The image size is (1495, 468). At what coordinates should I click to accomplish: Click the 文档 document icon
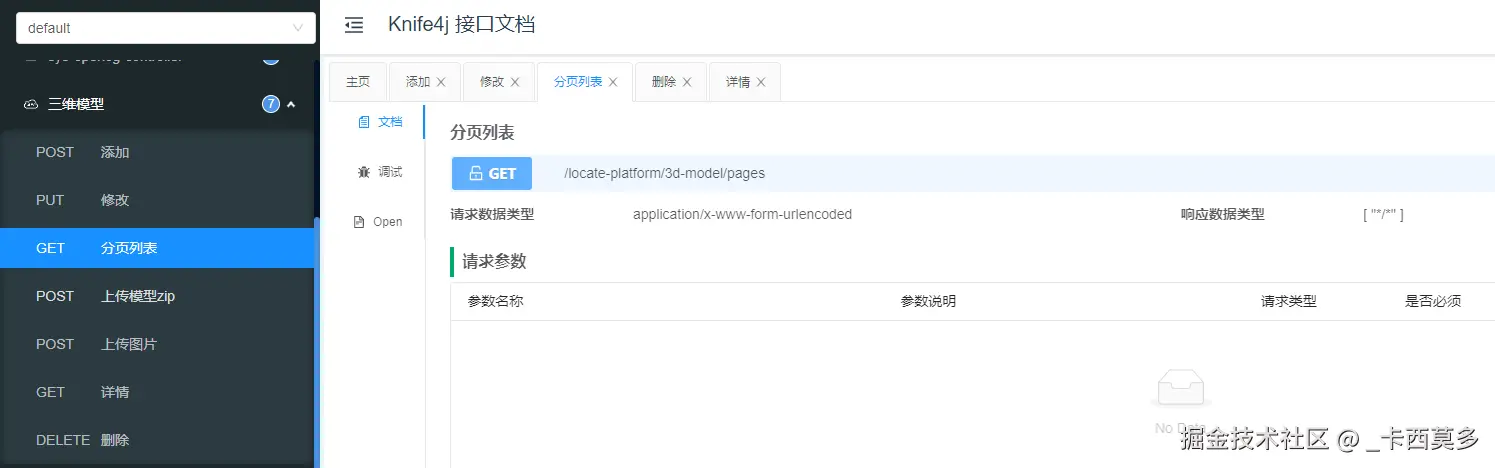pos(364,122)
